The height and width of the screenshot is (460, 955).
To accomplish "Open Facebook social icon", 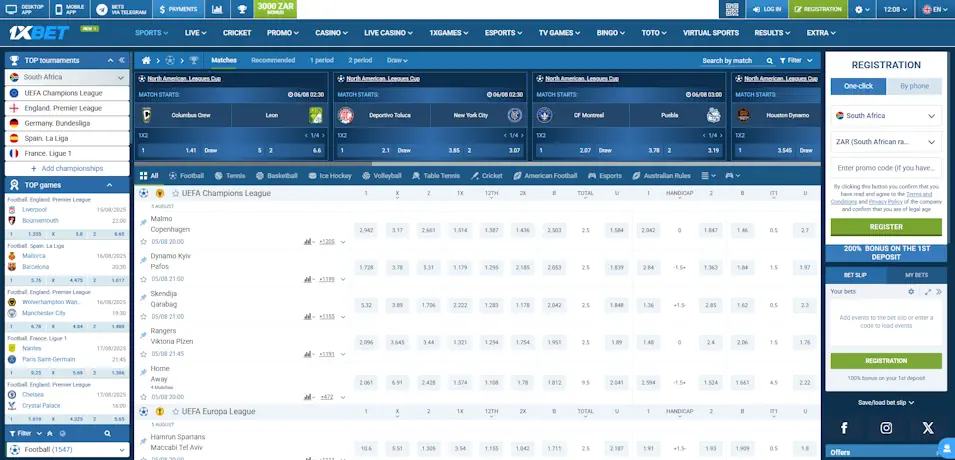I will pyautogui.click(x=844, y=428).
